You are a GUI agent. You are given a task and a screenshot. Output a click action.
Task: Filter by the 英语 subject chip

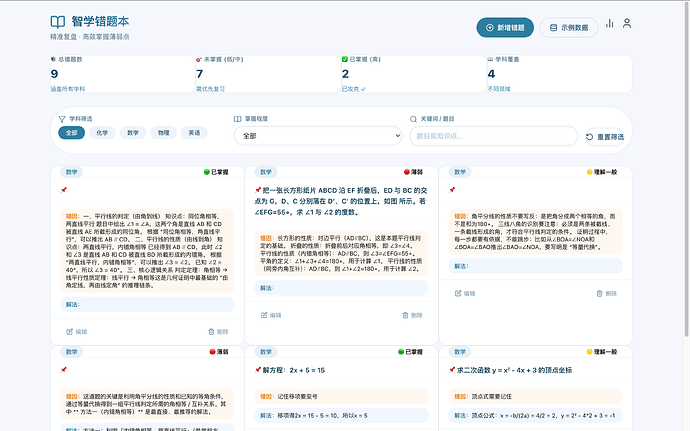click(x=194, y=132)
